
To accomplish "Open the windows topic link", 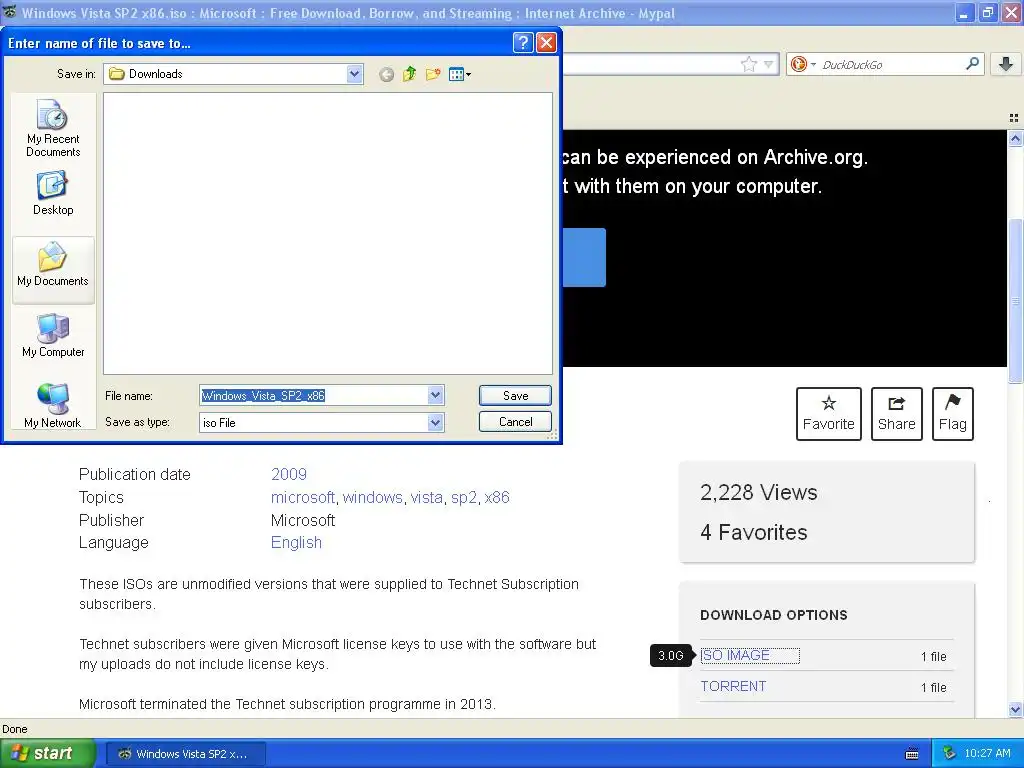I will tap(372, 497).
